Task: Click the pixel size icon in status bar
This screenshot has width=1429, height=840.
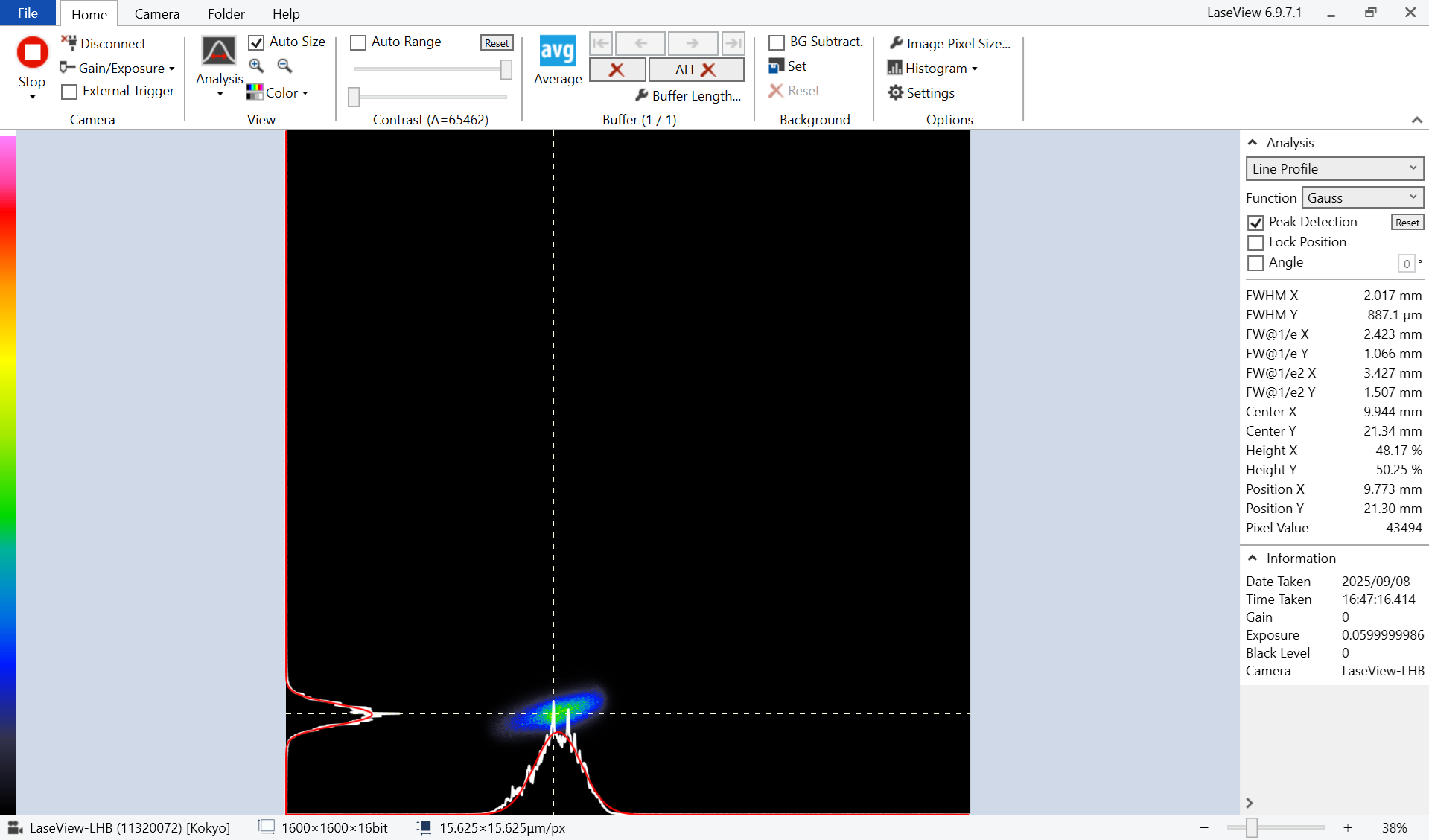Action: [424, 827]
